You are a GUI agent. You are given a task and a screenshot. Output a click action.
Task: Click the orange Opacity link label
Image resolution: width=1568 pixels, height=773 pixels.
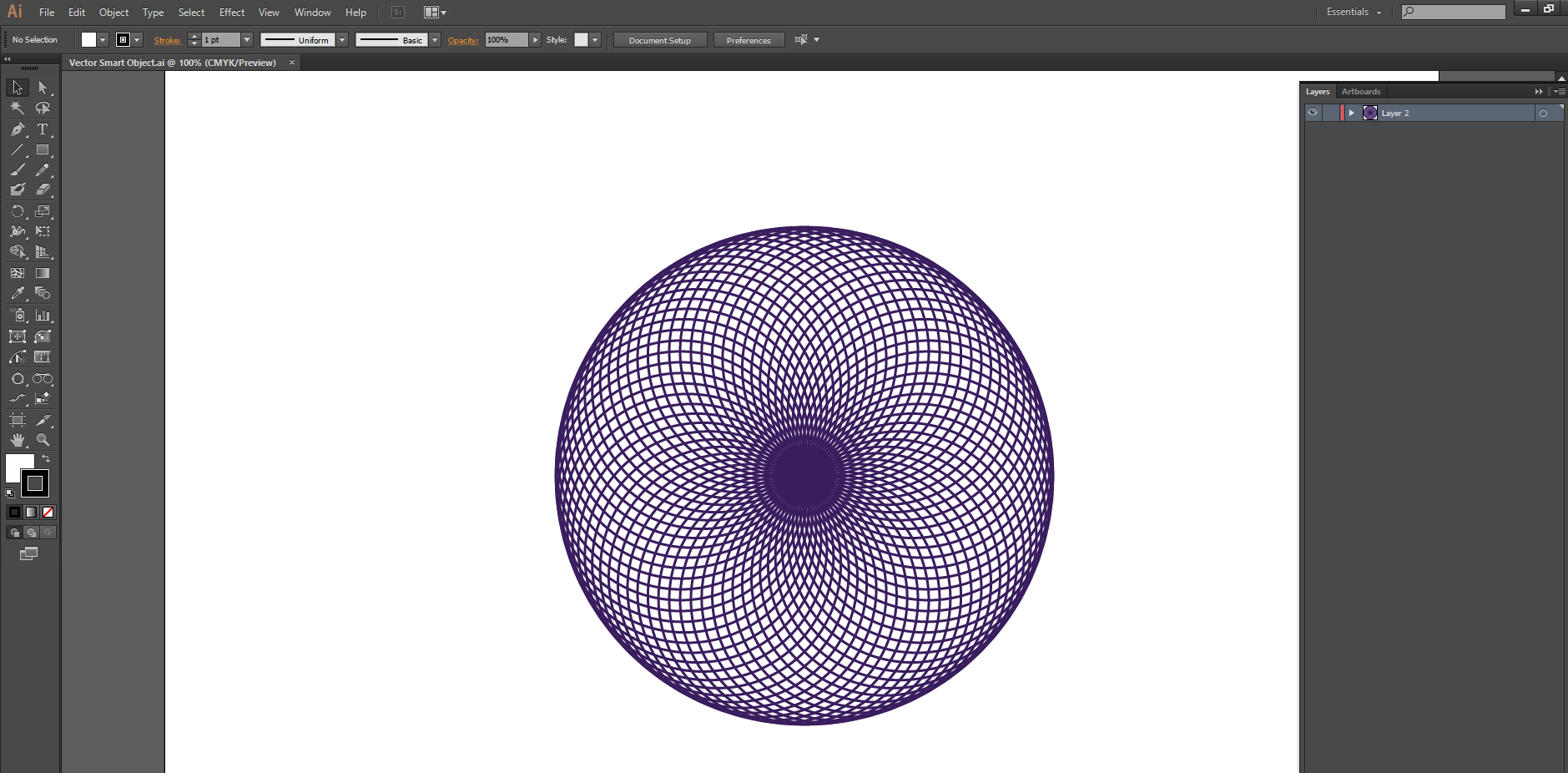[463, 40]
